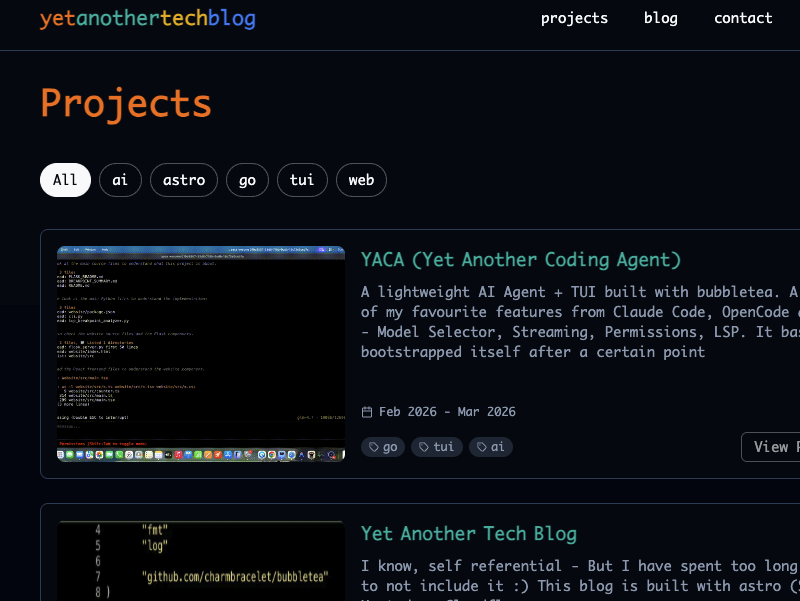Open the projects page from the navbar
The height and width of the screenshot is (601, 800).
574,18
